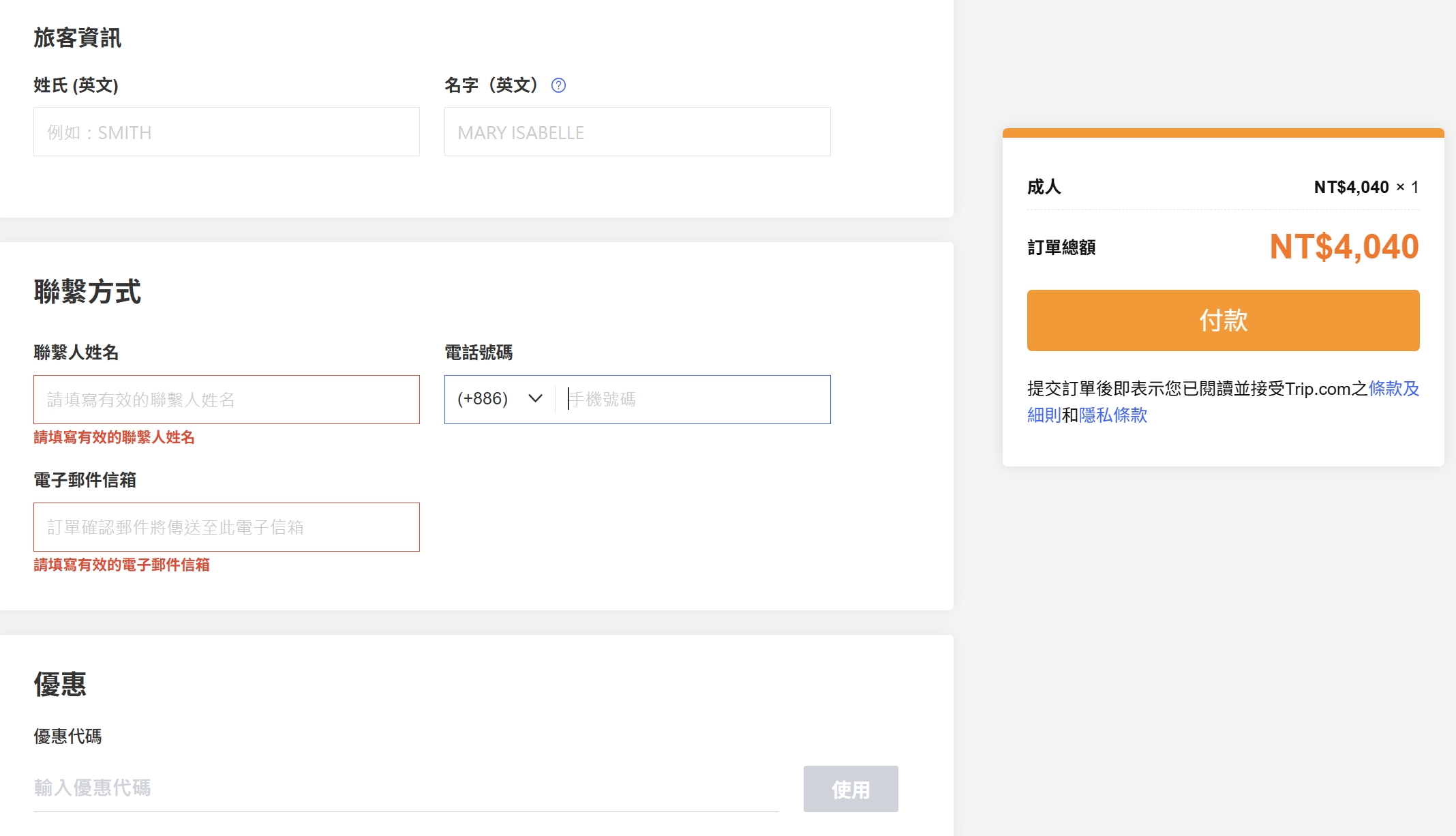The height and width of the screenshot is (836, 1456).
Task: Click the 電子郵件信箱 email input field
Action: coord(226,527)
